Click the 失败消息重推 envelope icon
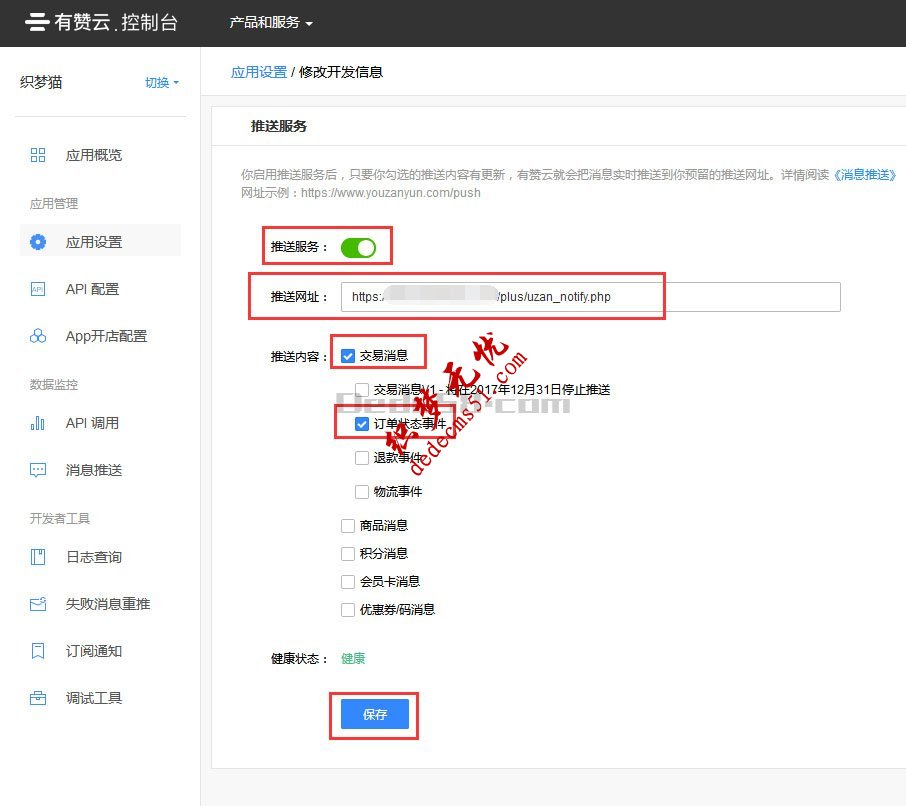 coord(38,604)
